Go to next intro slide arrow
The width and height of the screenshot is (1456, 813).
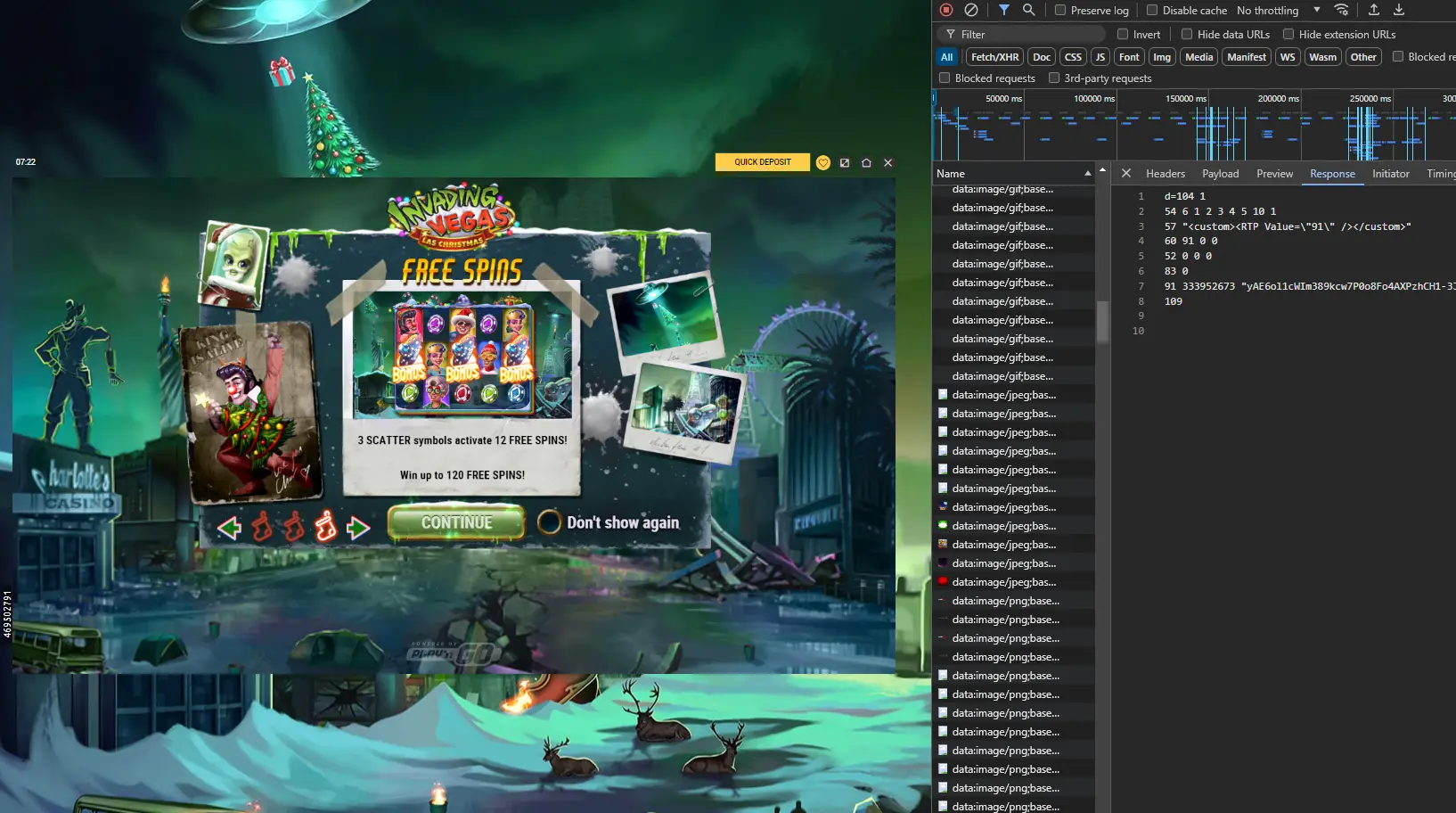358,528
